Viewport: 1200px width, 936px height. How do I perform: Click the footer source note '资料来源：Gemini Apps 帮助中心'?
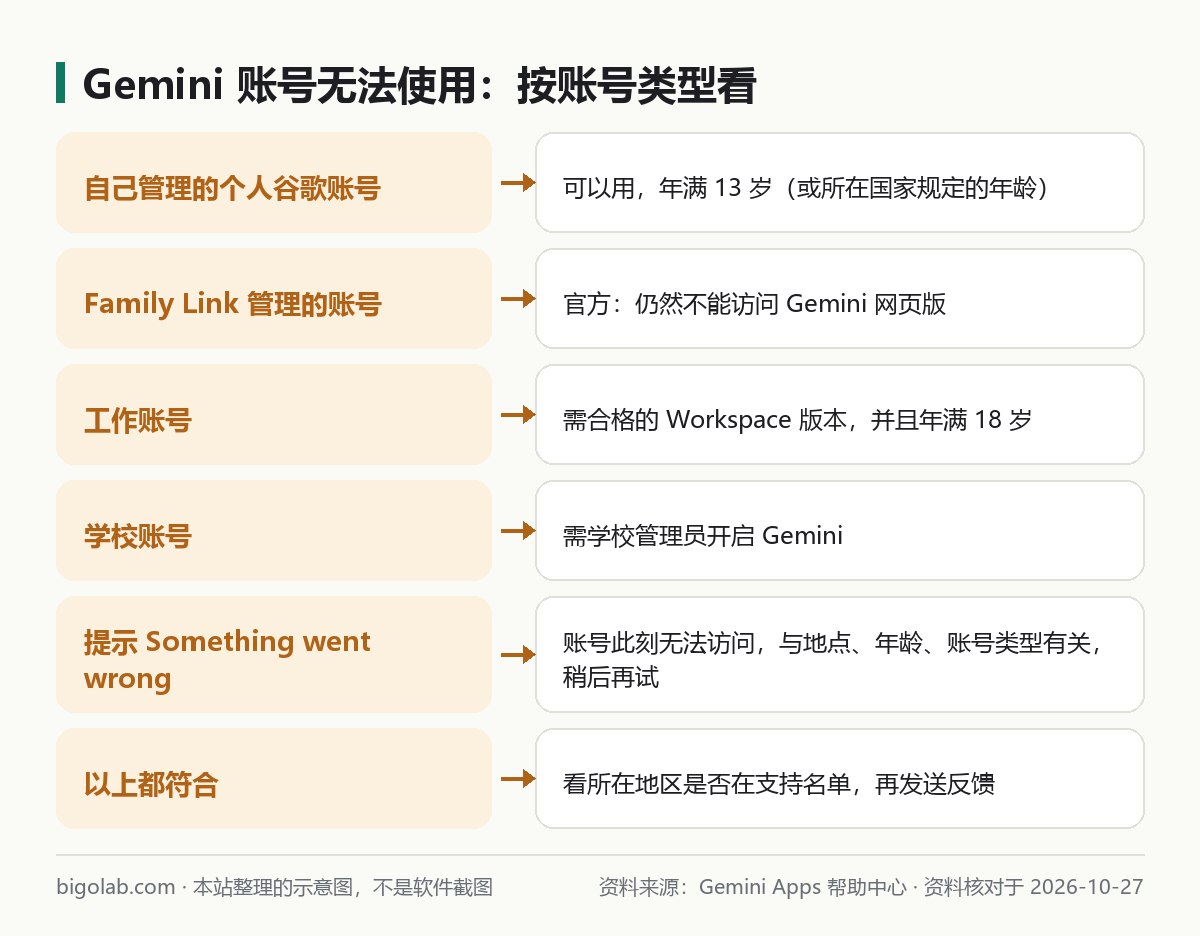[753, 887]
